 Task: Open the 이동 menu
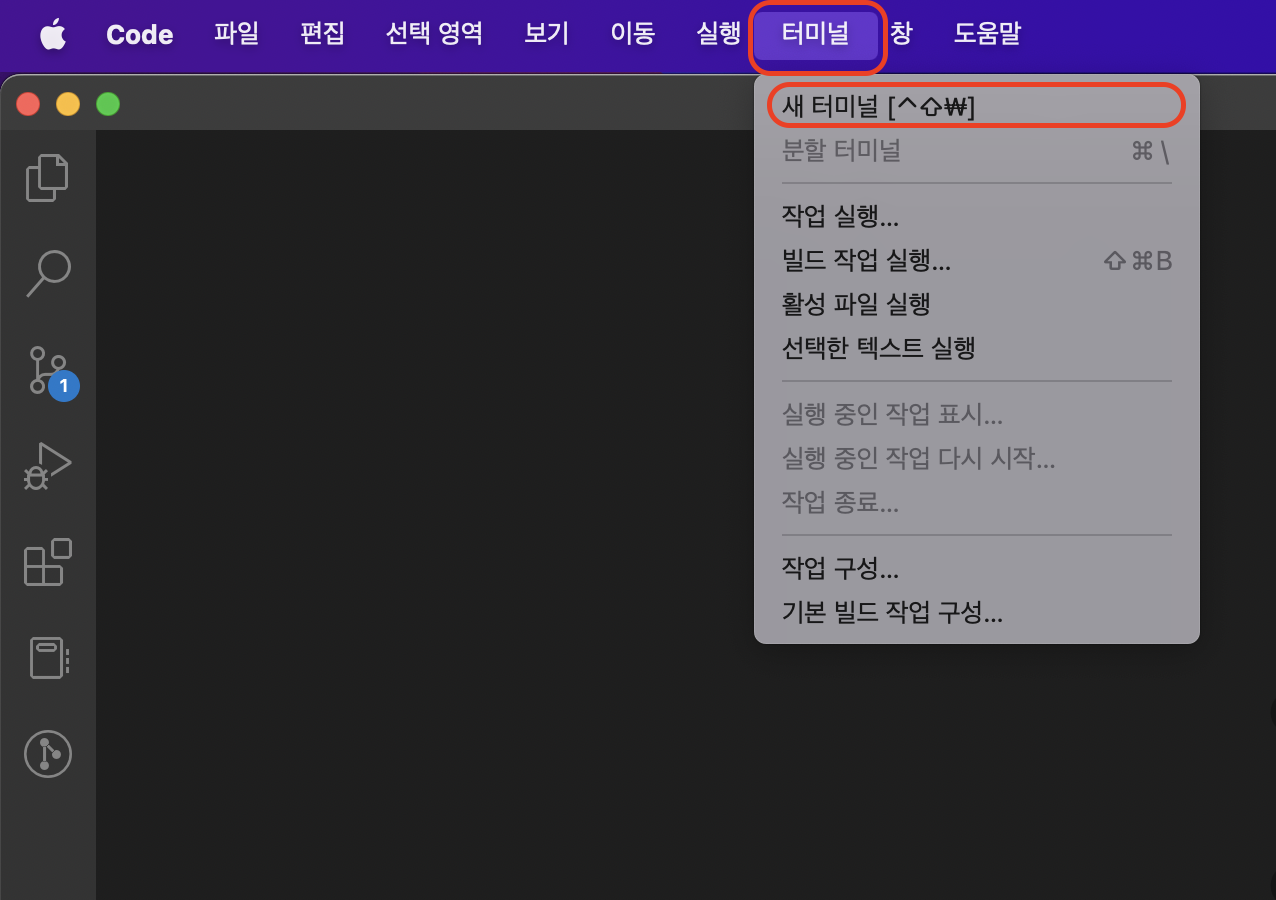coord(632,34)
